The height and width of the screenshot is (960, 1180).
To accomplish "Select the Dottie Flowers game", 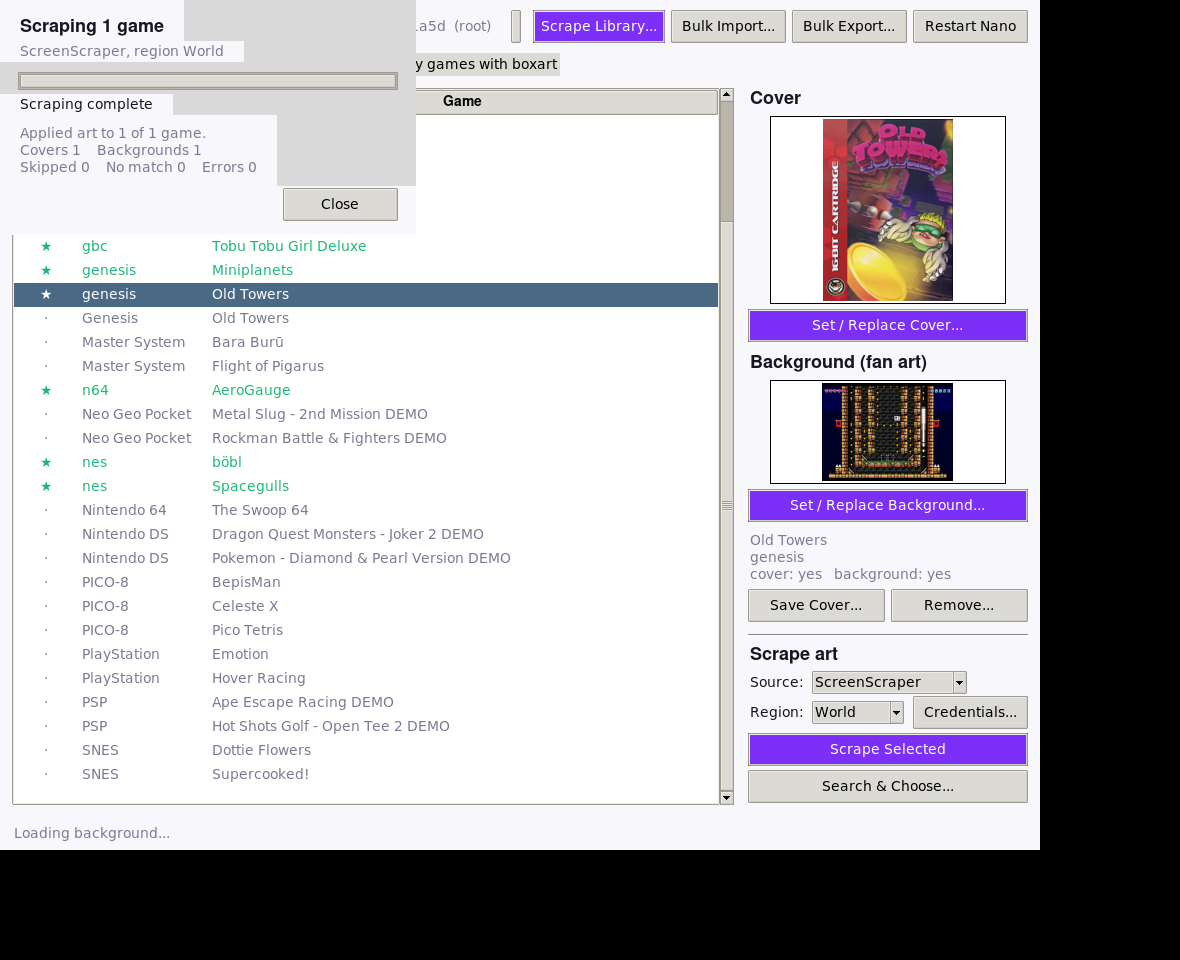I will [366, 752].
